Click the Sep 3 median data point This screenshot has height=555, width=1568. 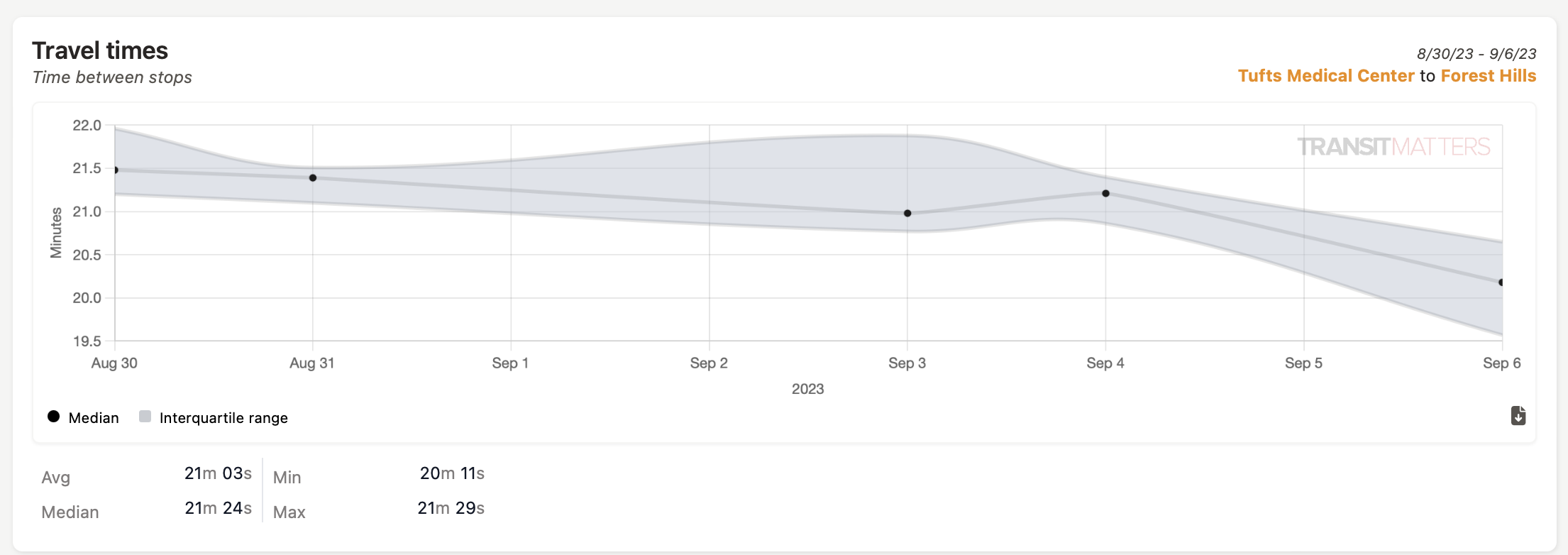tap(907, 213)
